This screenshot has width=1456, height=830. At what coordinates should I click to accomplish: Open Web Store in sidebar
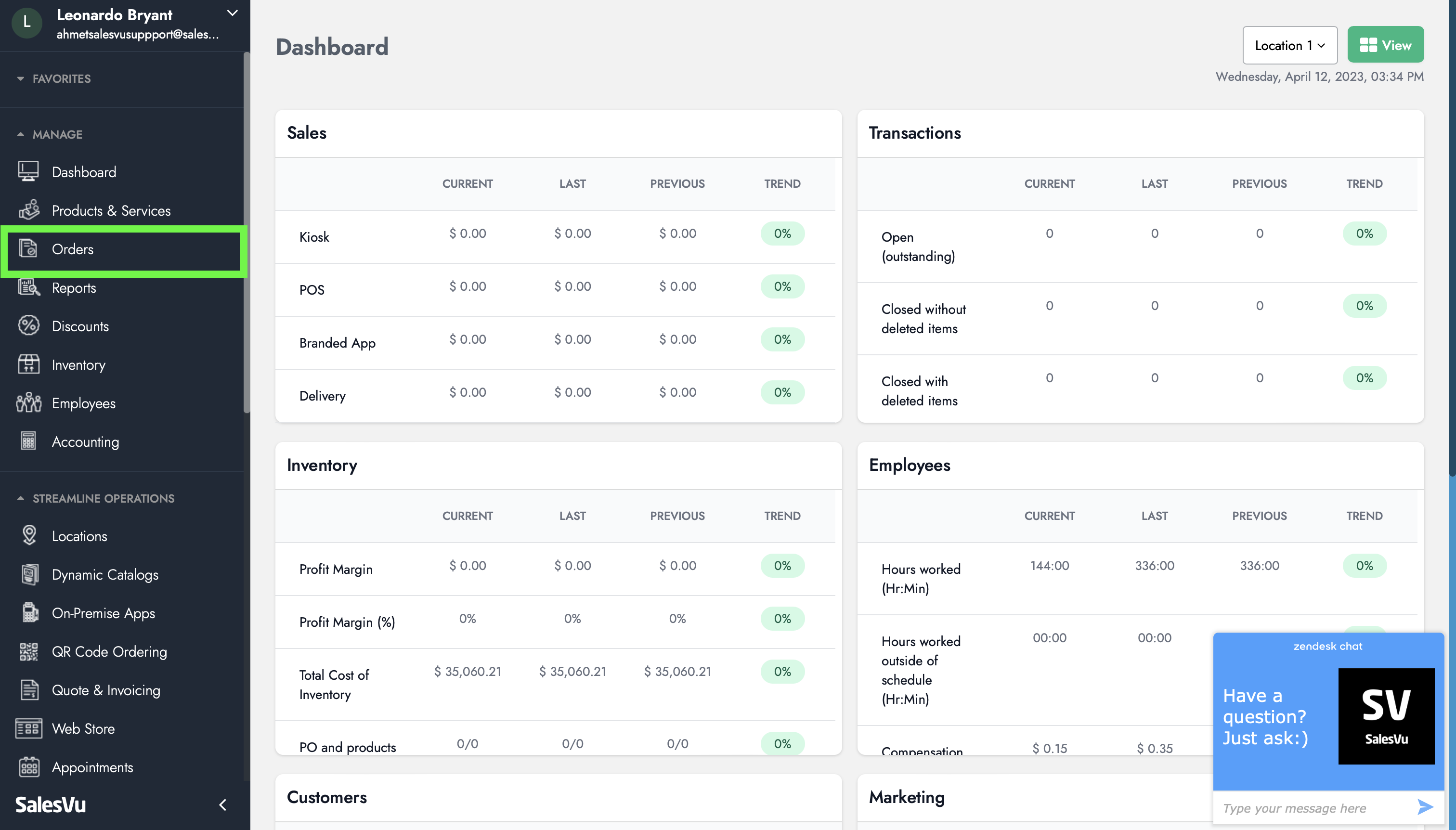click(83, 728)
